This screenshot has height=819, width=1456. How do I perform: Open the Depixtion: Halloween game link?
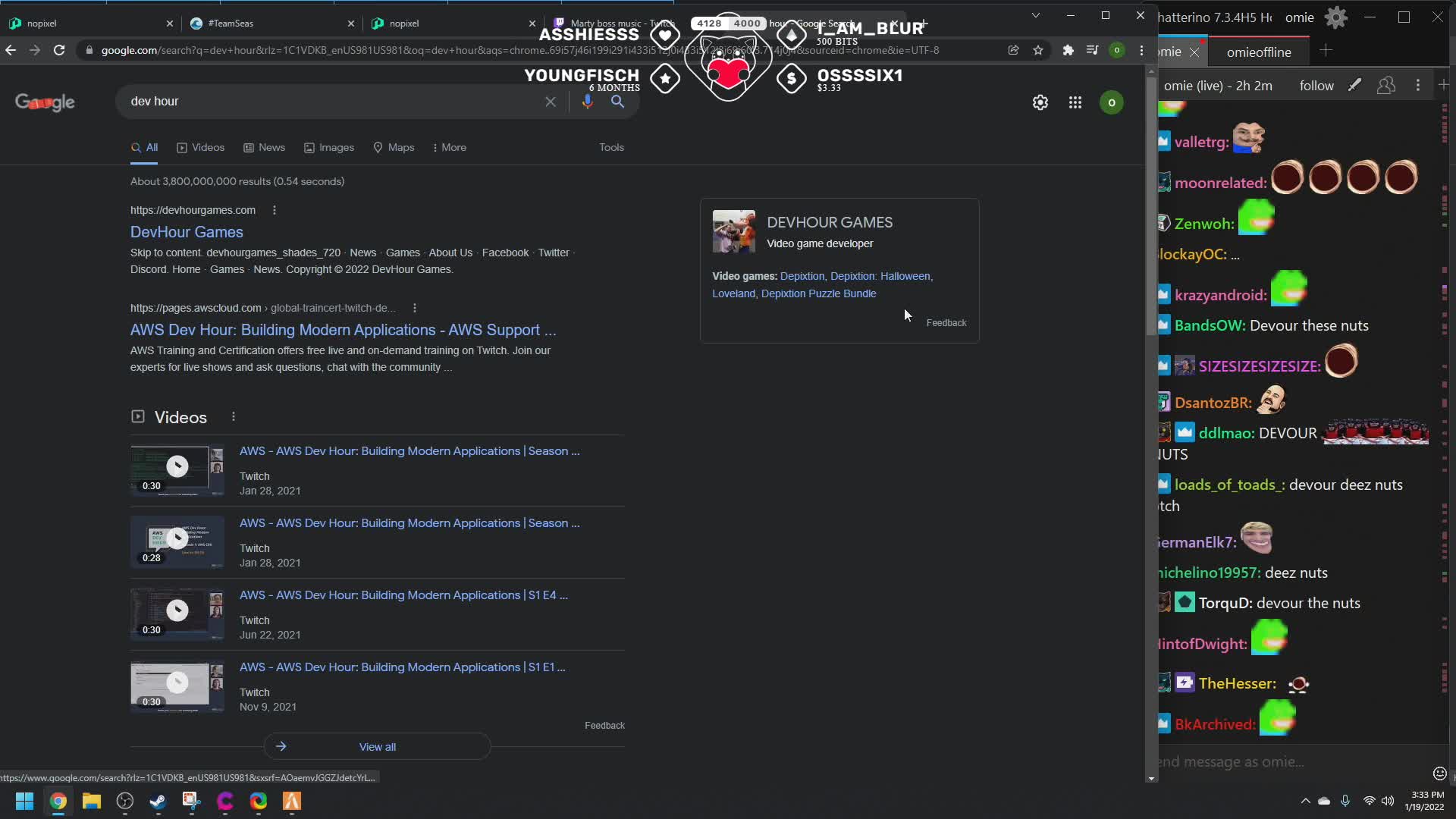[880, 276]
